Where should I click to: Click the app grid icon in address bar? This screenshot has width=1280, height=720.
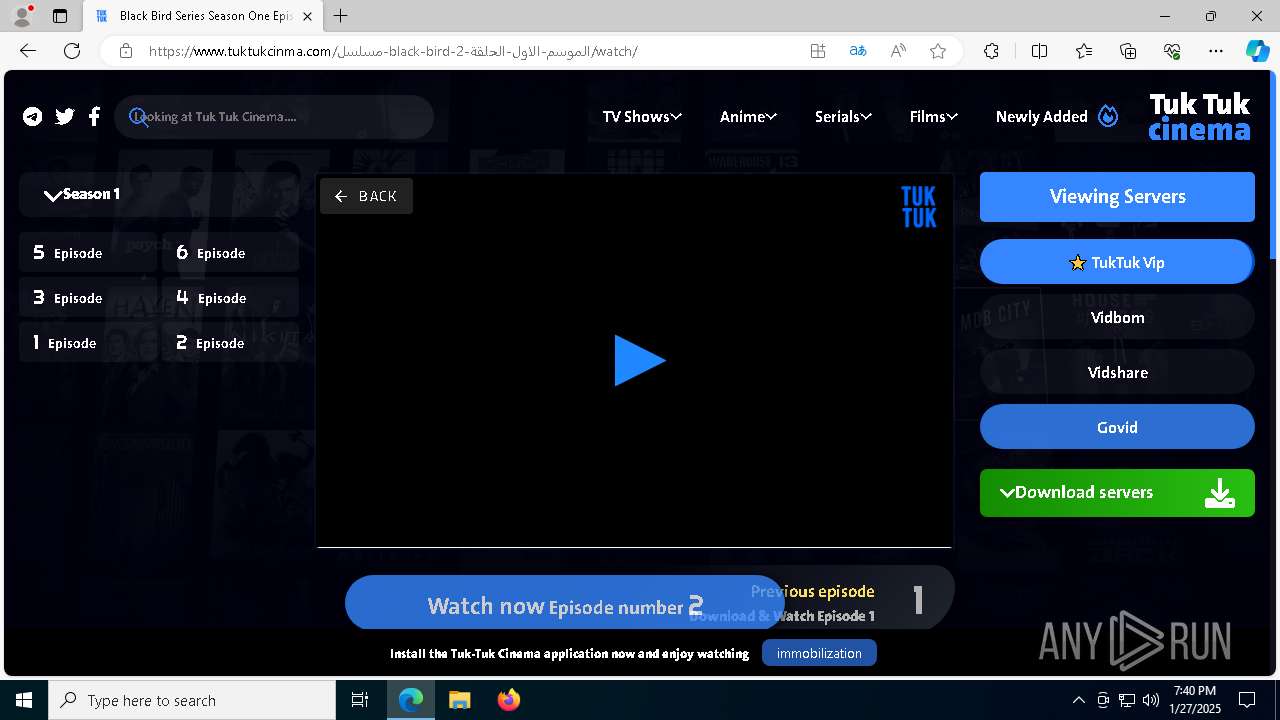click(818, 51)
